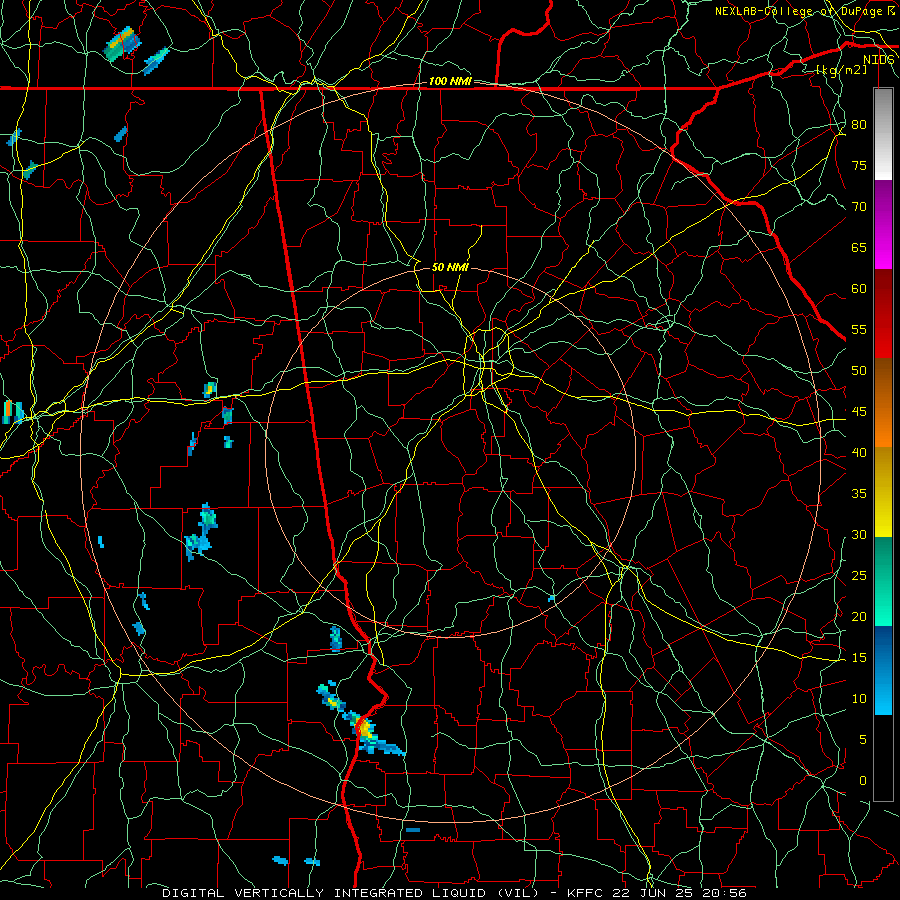Select the blue segment of the color scale

(x=883, y=670)
